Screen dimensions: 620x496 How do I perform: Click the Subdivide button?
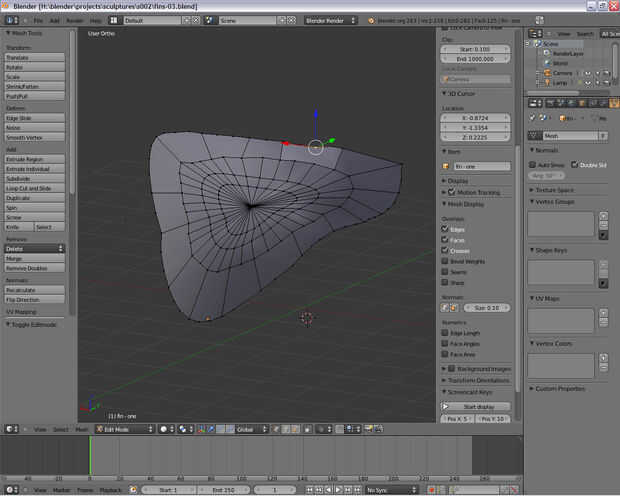click(x=35, y=179)
